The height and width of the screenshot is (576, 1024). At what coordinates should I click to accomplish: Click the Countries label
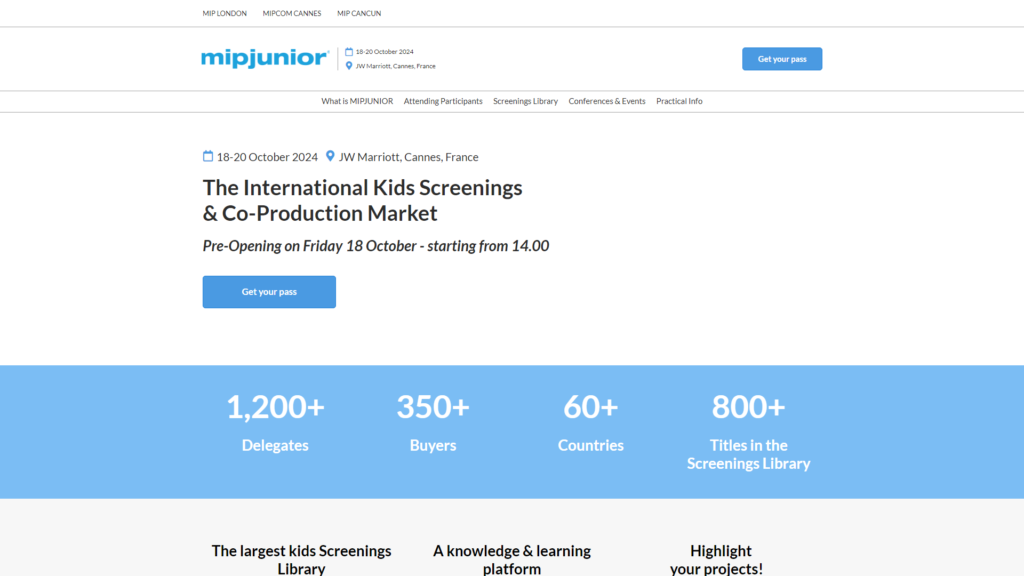(590, 445)
